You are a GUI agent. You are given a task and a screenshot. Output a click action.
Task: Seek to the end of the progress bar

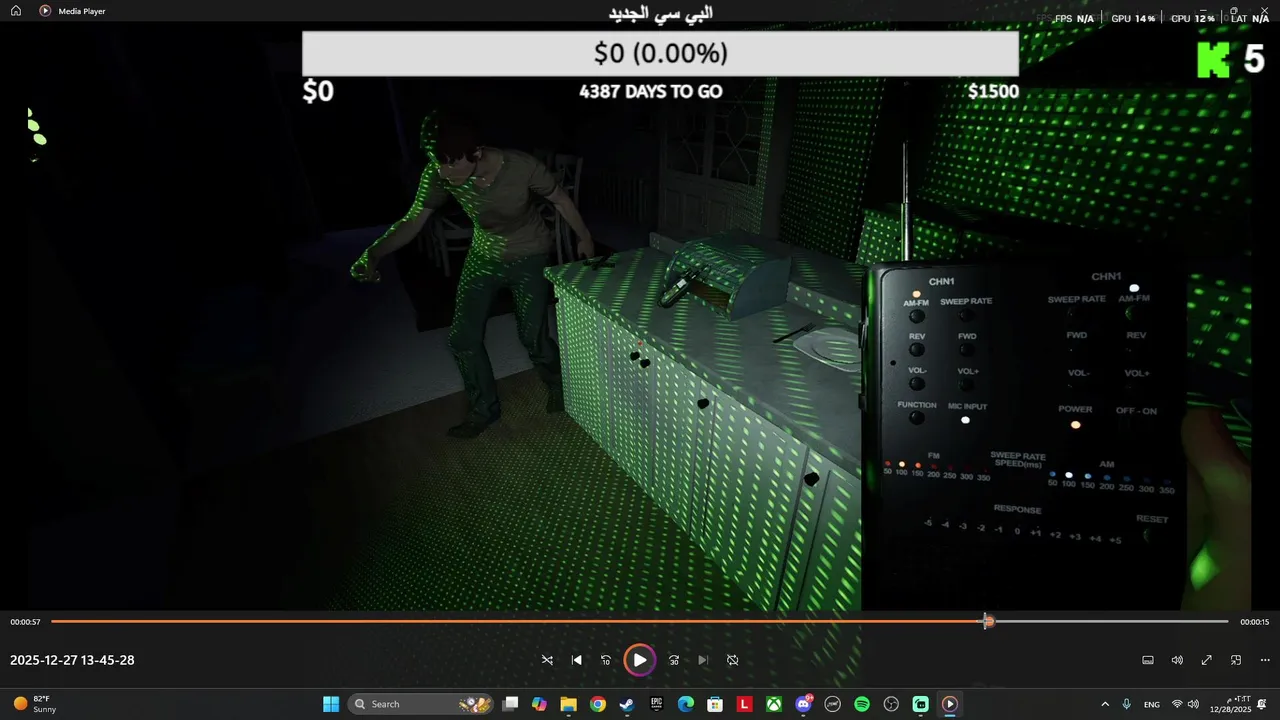tap(1226, 622)
